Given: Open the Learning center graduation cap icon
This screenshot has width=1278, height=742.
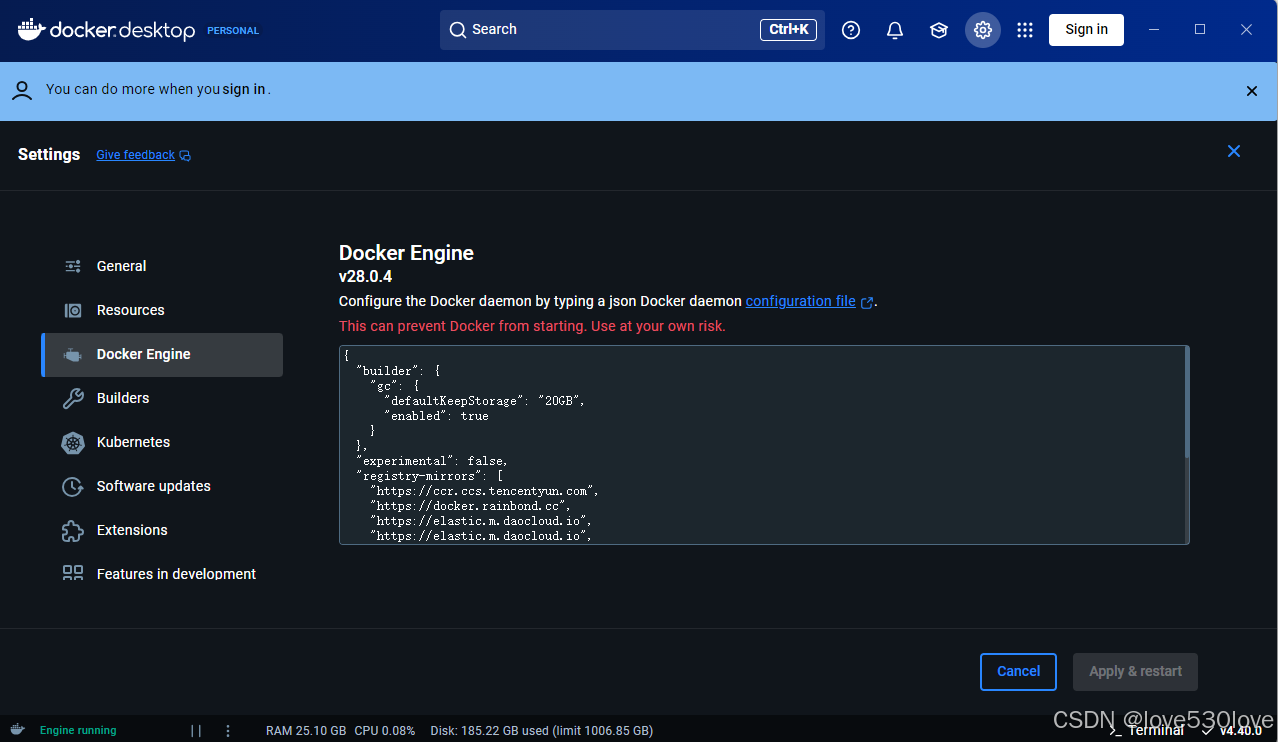Looking at the screenshot, I should point(938,30).
